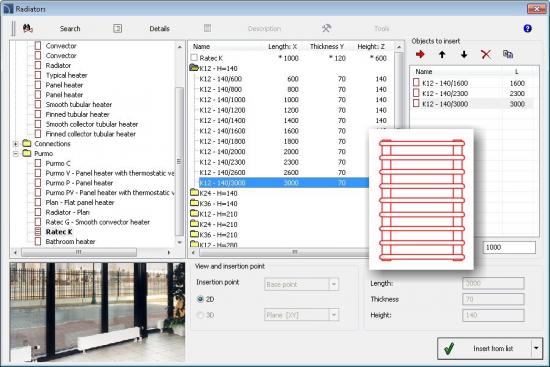Sort list by the Name column header
This screenshot has width=550, height=367.
pos(201,47)
